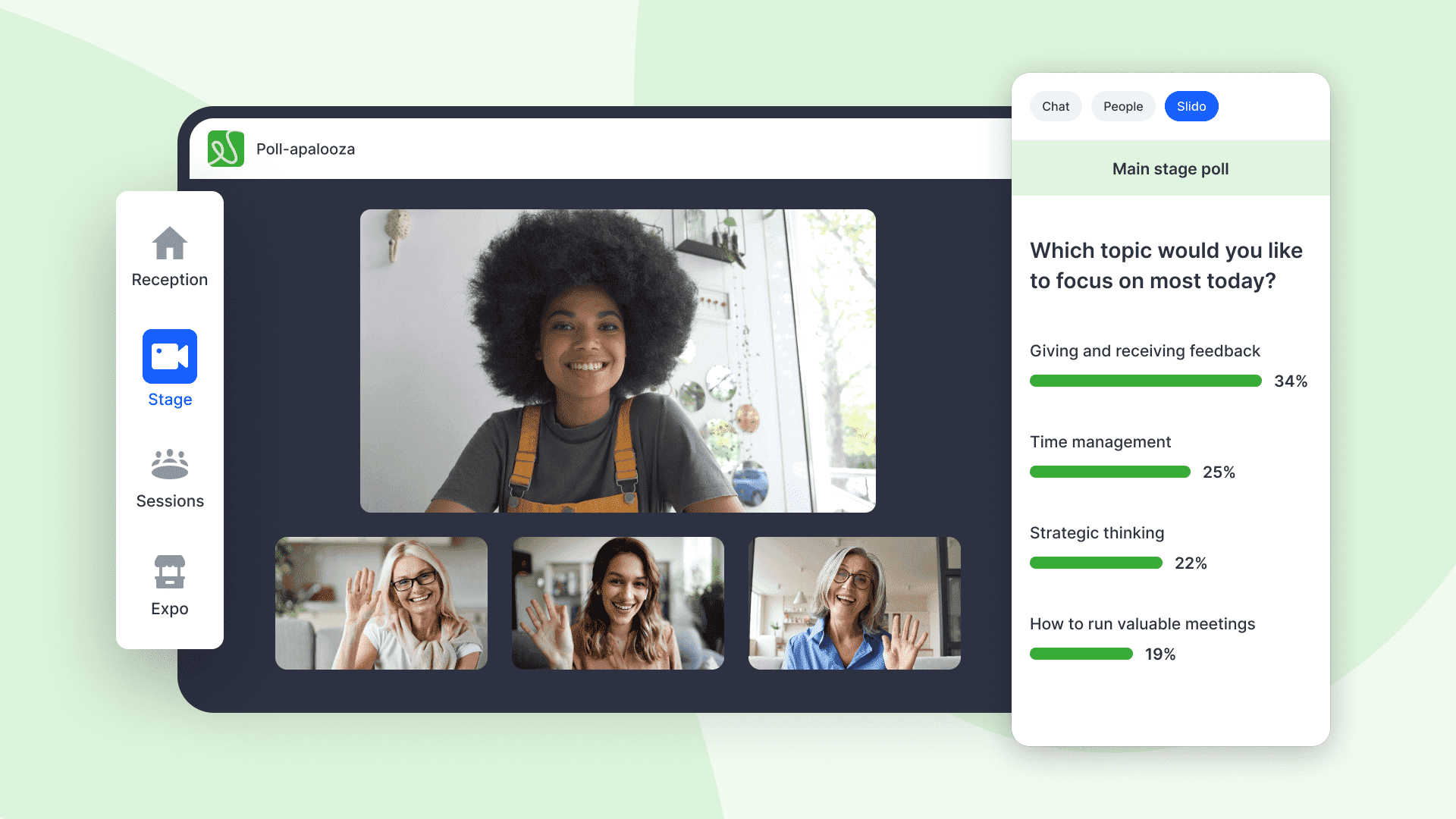Open the Expo booth icon
The width and height of the screenshot is (1456, 819).
click(x=169, y=572)
